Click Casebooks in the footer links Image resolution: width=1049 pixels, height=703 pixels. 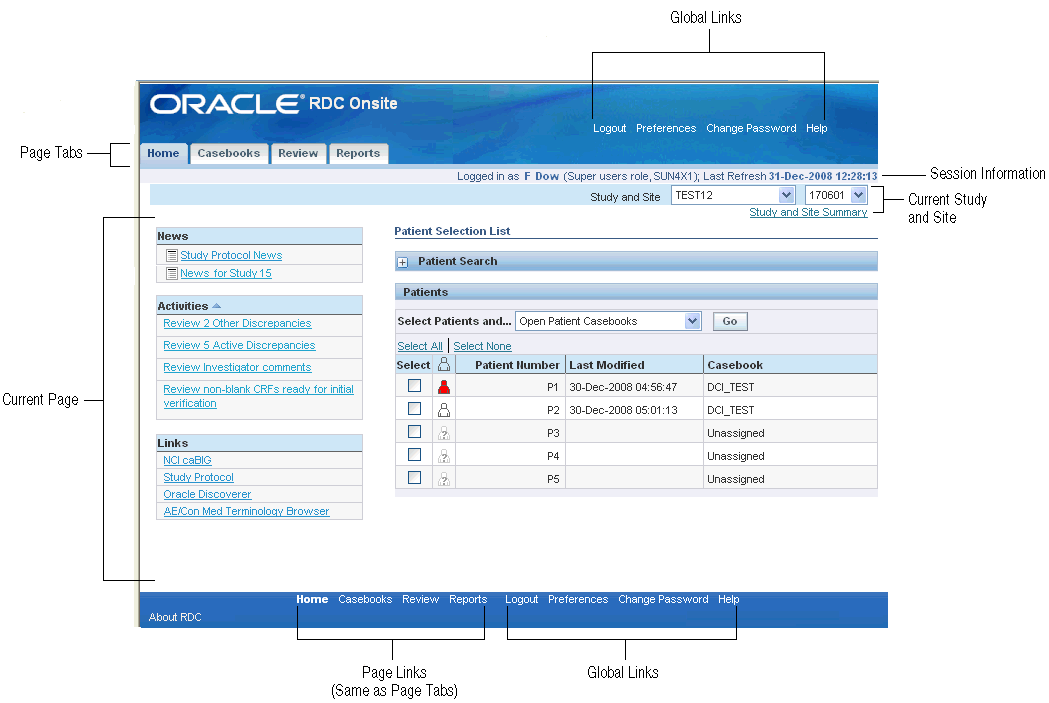pos(365,599)
